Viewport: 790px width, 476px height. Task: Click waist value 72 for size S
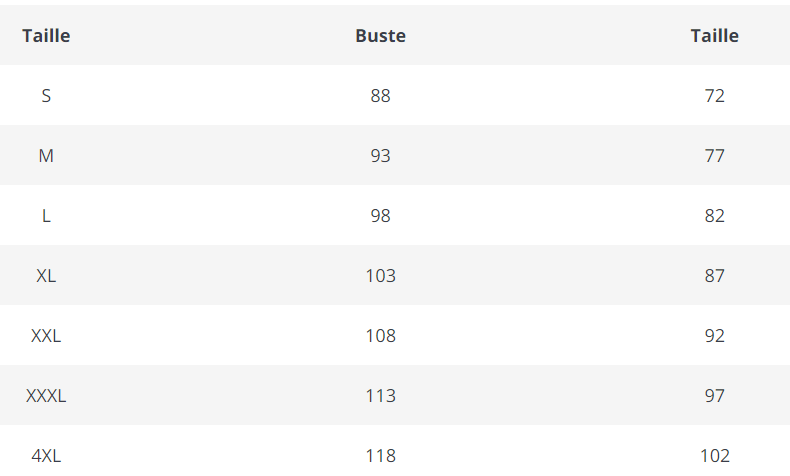(x=714, y=96)
